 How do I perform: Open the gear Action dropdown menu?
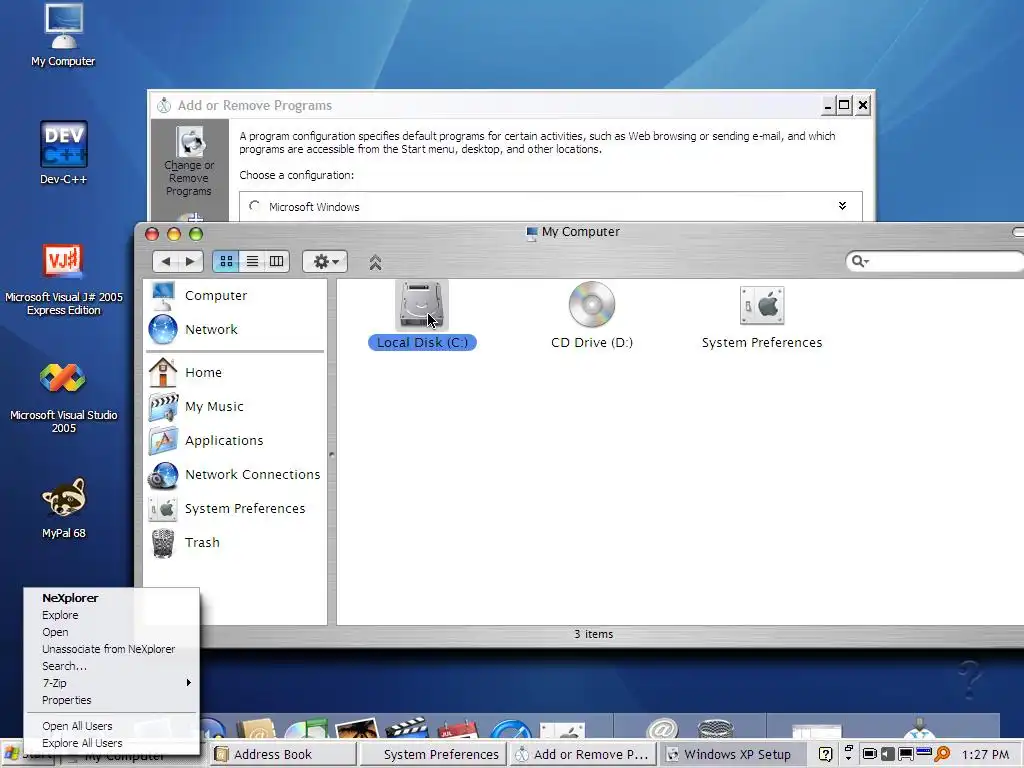pos(325,262)
